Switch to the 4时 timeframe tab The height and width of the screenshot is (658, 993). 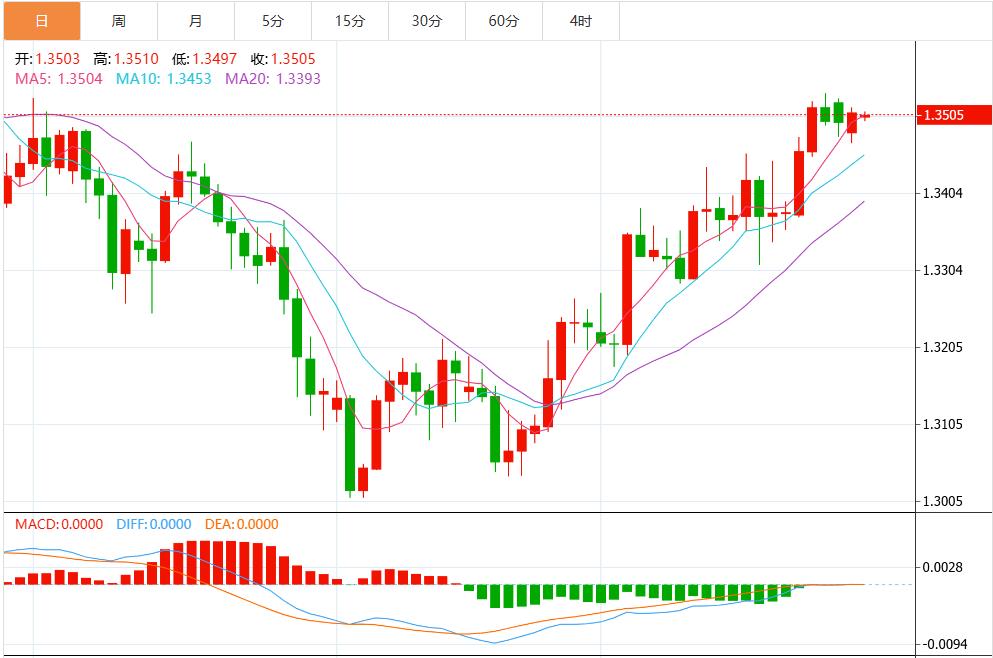[580, 21]
